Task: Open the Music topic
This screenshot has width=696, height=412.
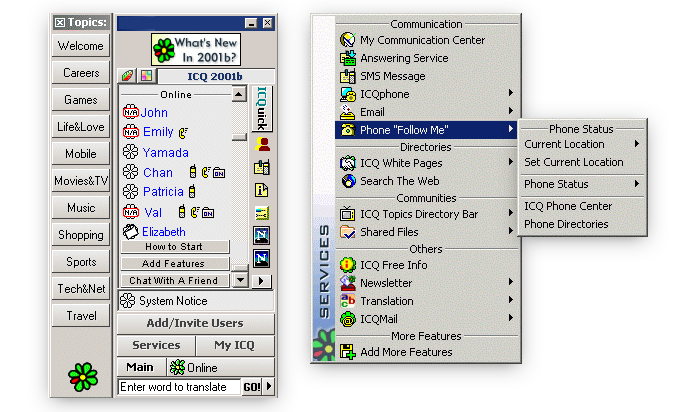Action: [80, 208]
